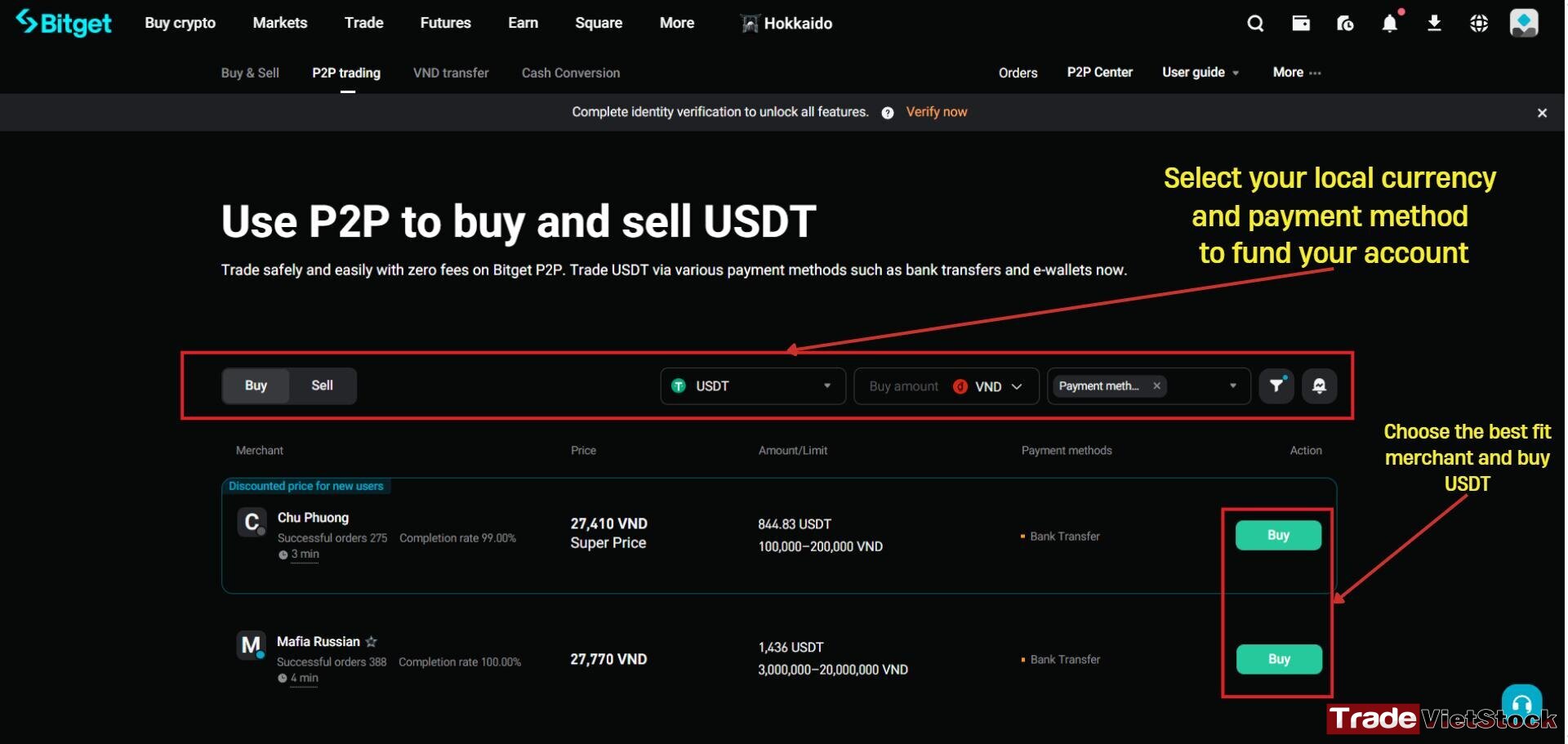This screenshot has width=1568, height=744.
Task: Click the Discounted price for new users tag
Action: tap(306, 486)
